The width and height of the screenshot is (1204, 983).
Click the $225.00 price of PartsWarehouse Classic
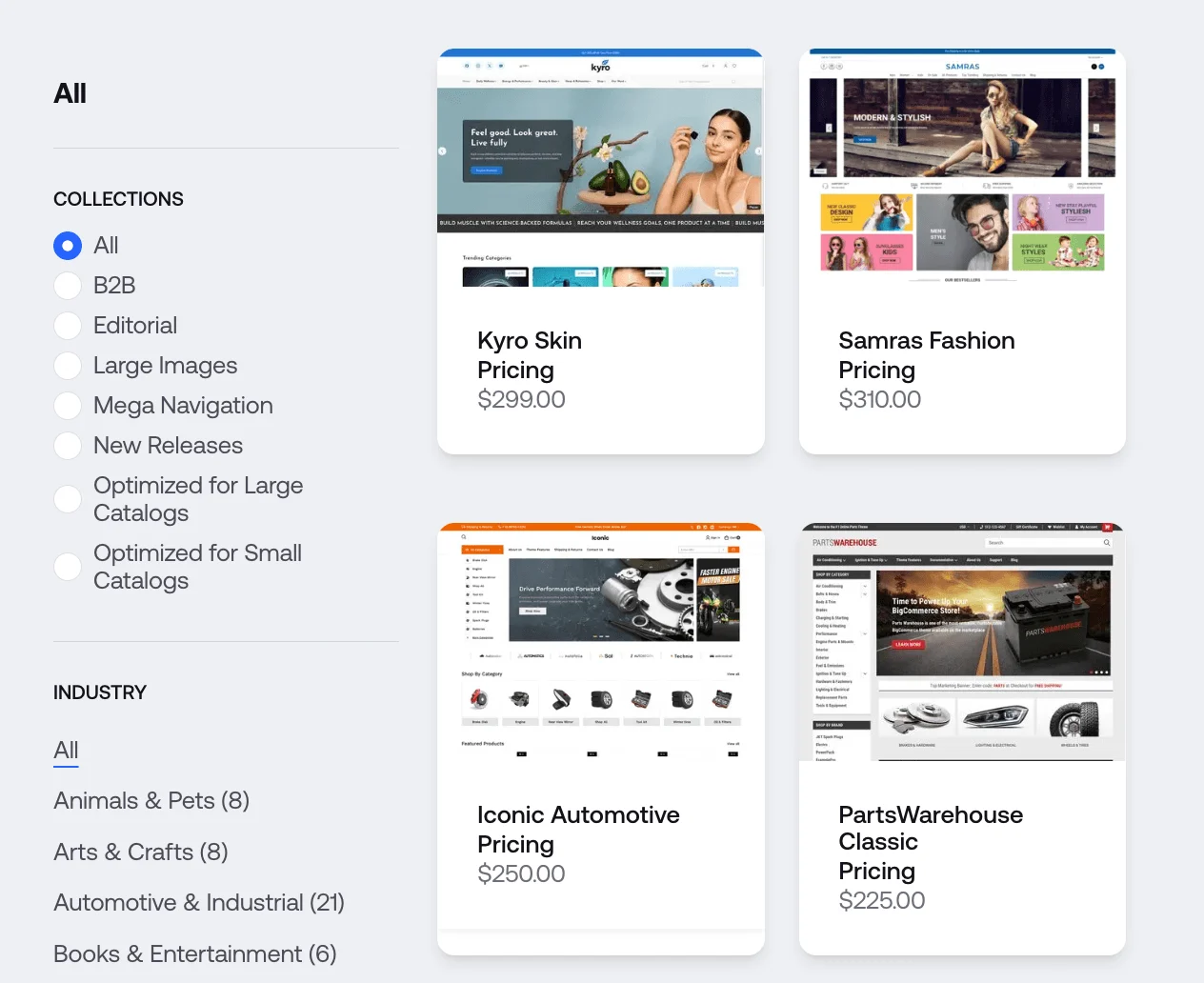point(882,901)
